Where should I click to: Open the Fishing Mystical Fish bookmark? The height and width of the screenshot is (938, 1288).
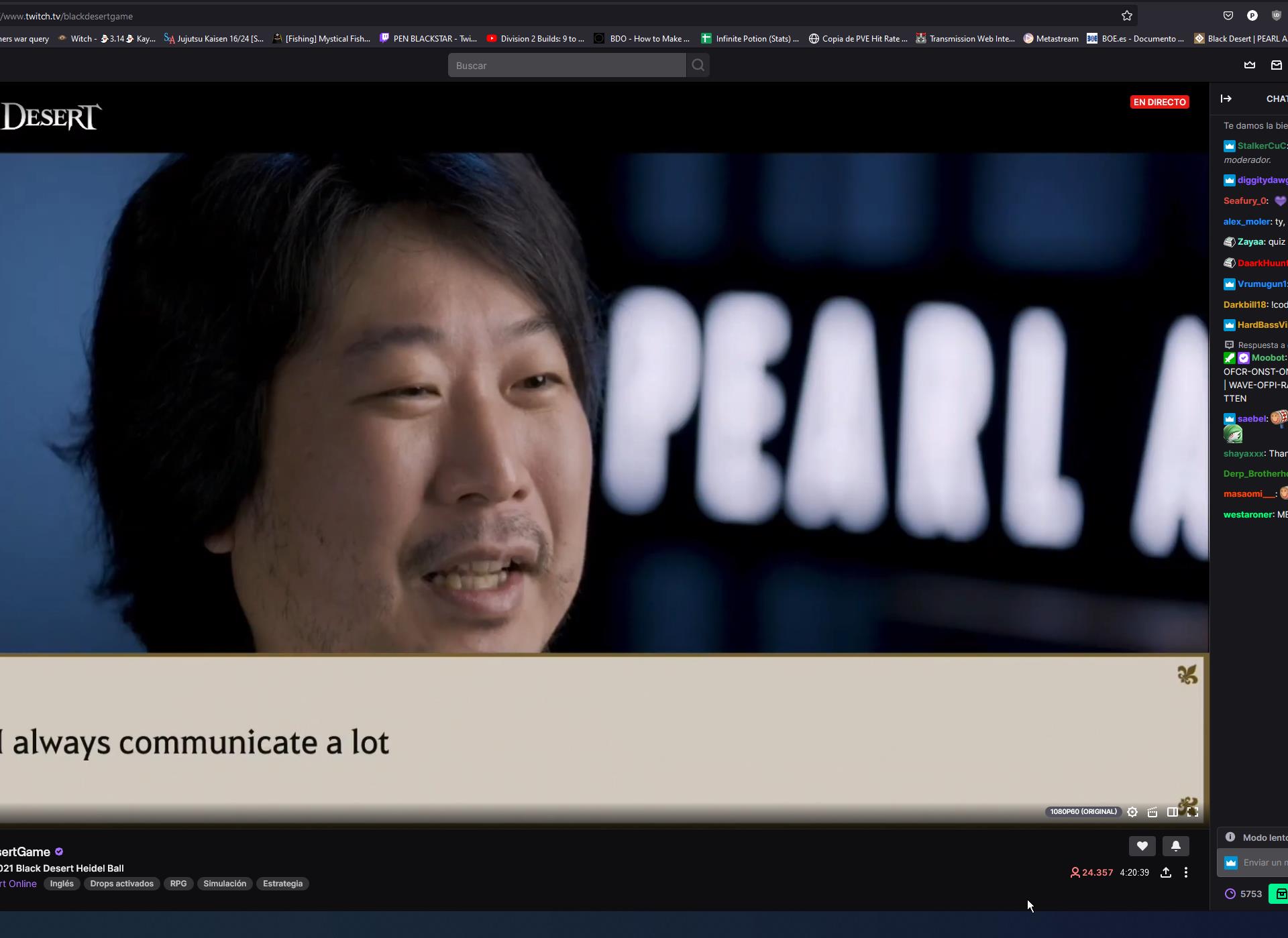coord(321,39)
